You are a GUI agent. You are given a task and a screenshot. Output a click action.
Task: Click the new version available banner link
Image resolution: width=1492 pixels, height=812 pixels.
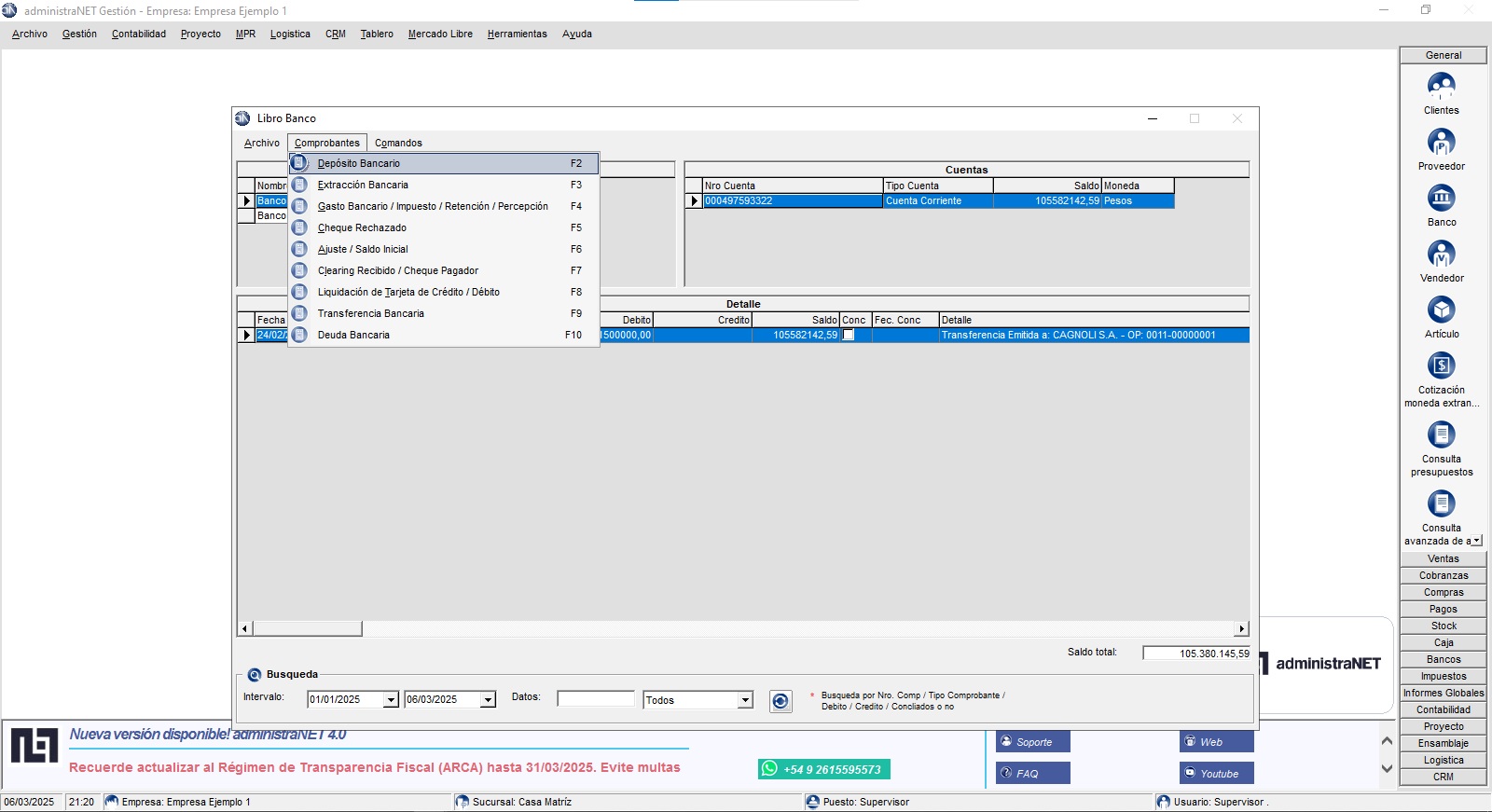pos(207,735)
